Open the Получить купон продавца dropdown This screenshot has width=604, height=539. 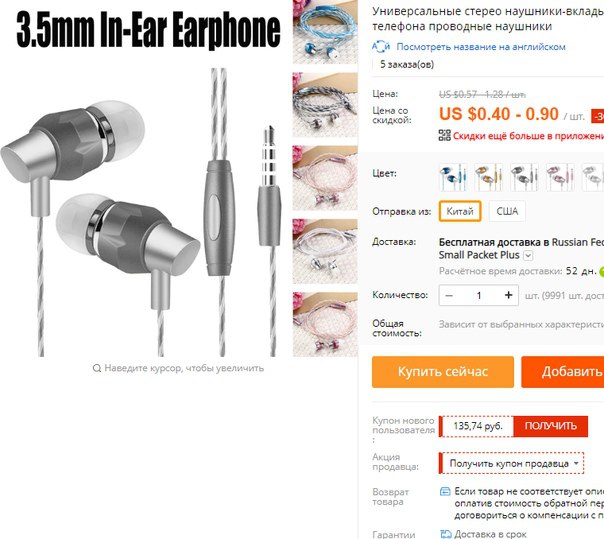click(513, 463)
